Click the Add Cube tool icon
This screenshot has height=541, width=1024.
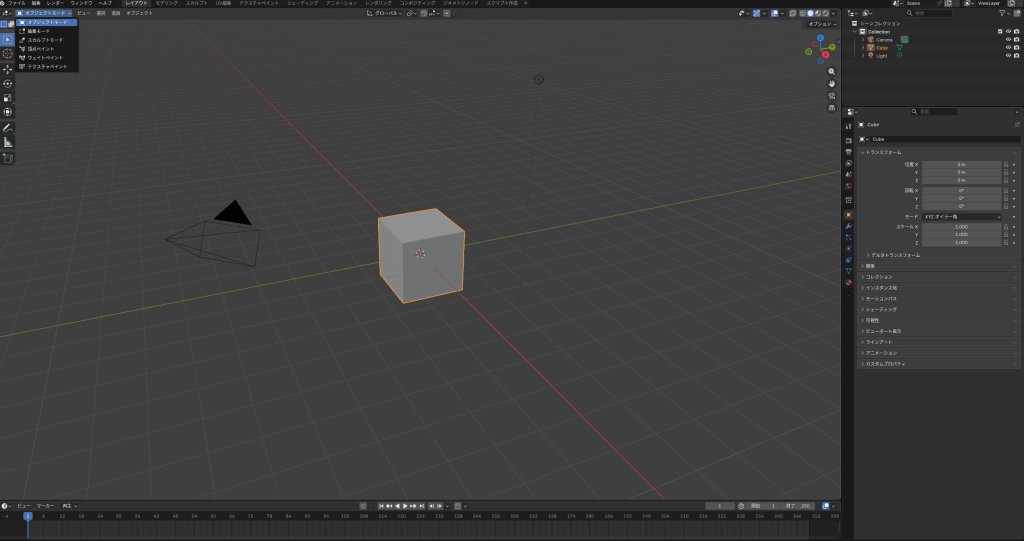(7, 158)
